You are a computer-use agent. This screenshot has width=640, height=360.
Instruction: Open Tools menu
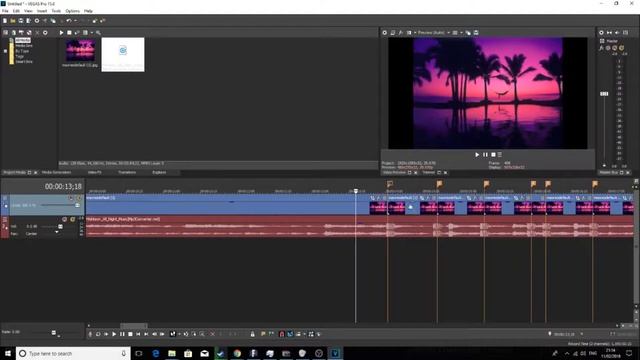(56, 11)
